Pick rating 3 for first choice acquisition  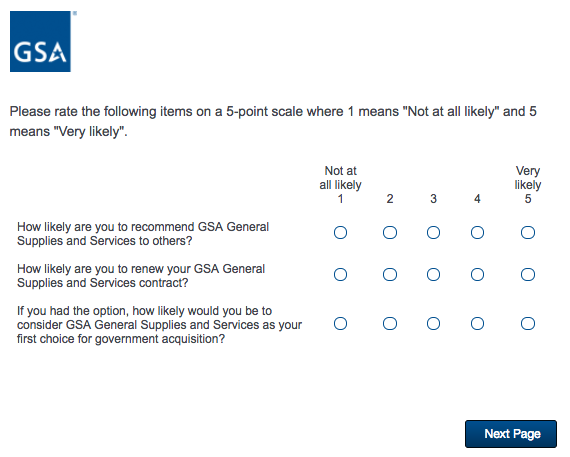coord(433,324)
